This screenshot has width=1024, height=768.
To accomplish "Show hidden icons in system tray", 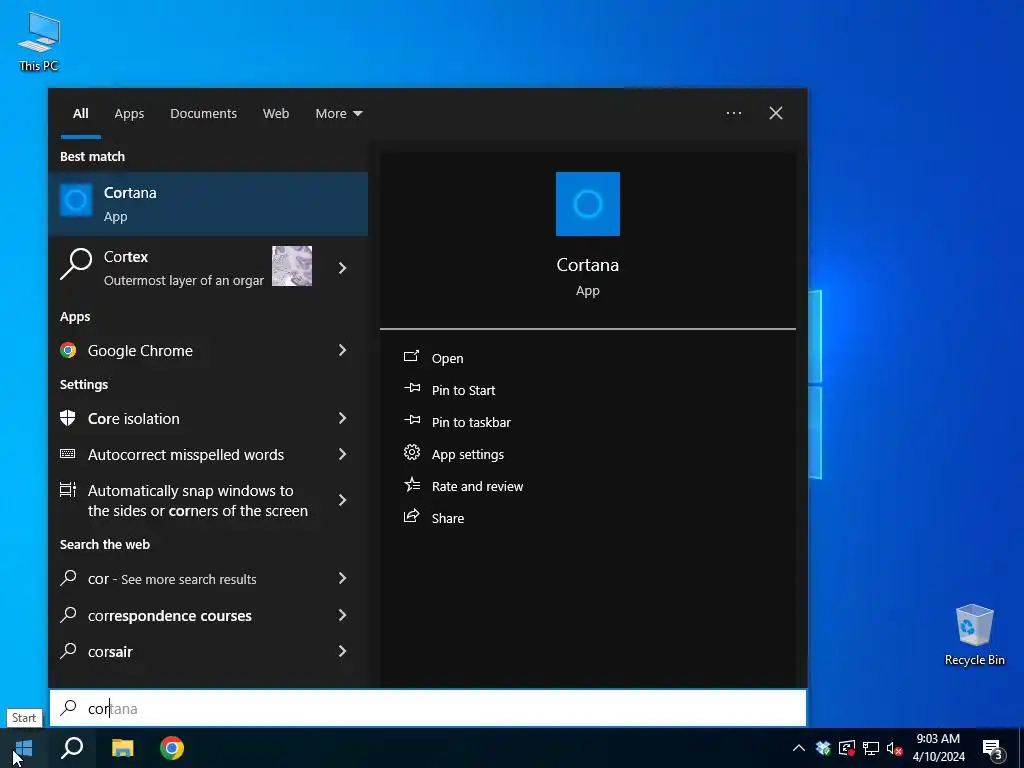I will coord(799,748).
